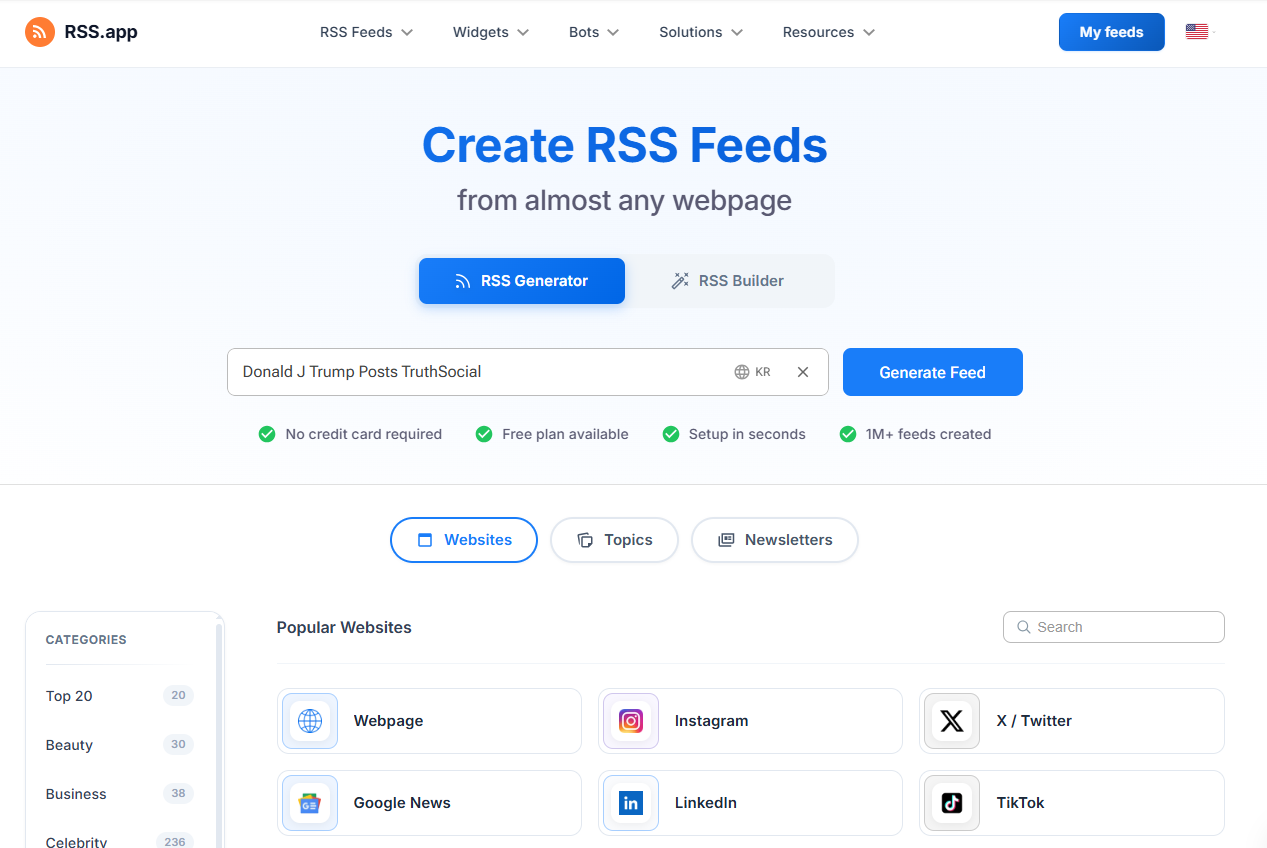Click the Webpage globe icon

pyautogui.click(x=310, y=721)
